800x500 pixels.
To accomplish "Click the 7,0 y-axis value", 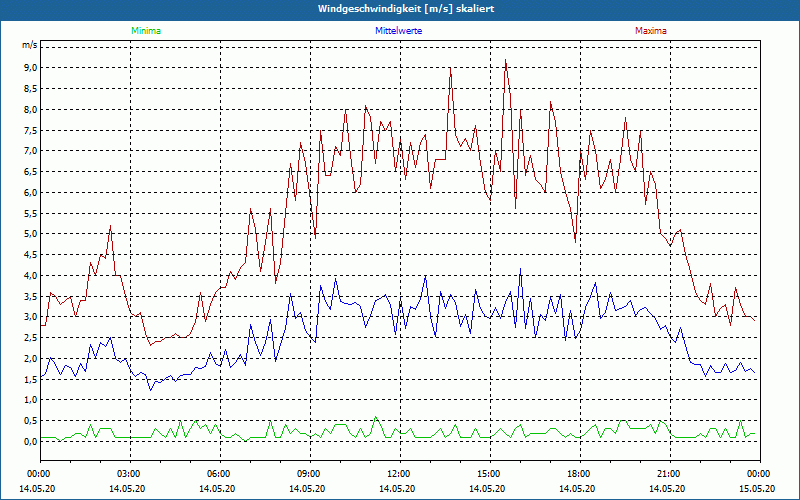I will (31, 151).
